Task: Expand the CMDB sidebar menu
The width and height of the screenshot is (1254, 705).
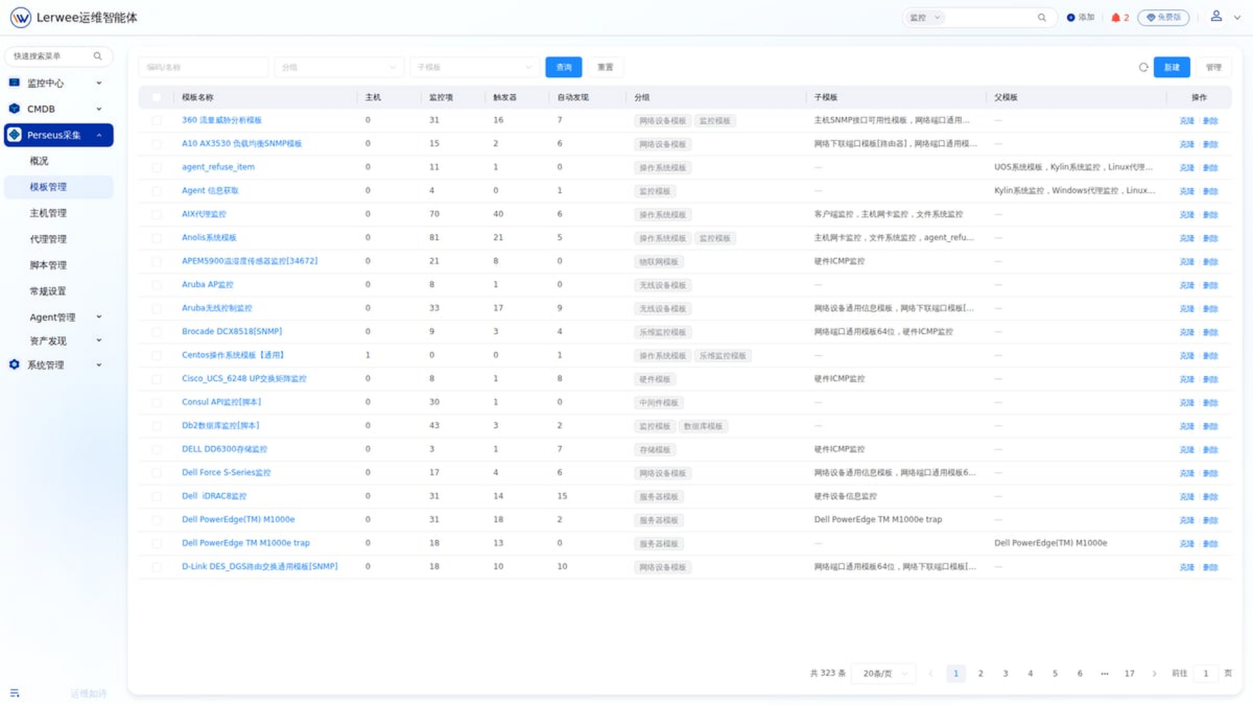Action: 58,109
